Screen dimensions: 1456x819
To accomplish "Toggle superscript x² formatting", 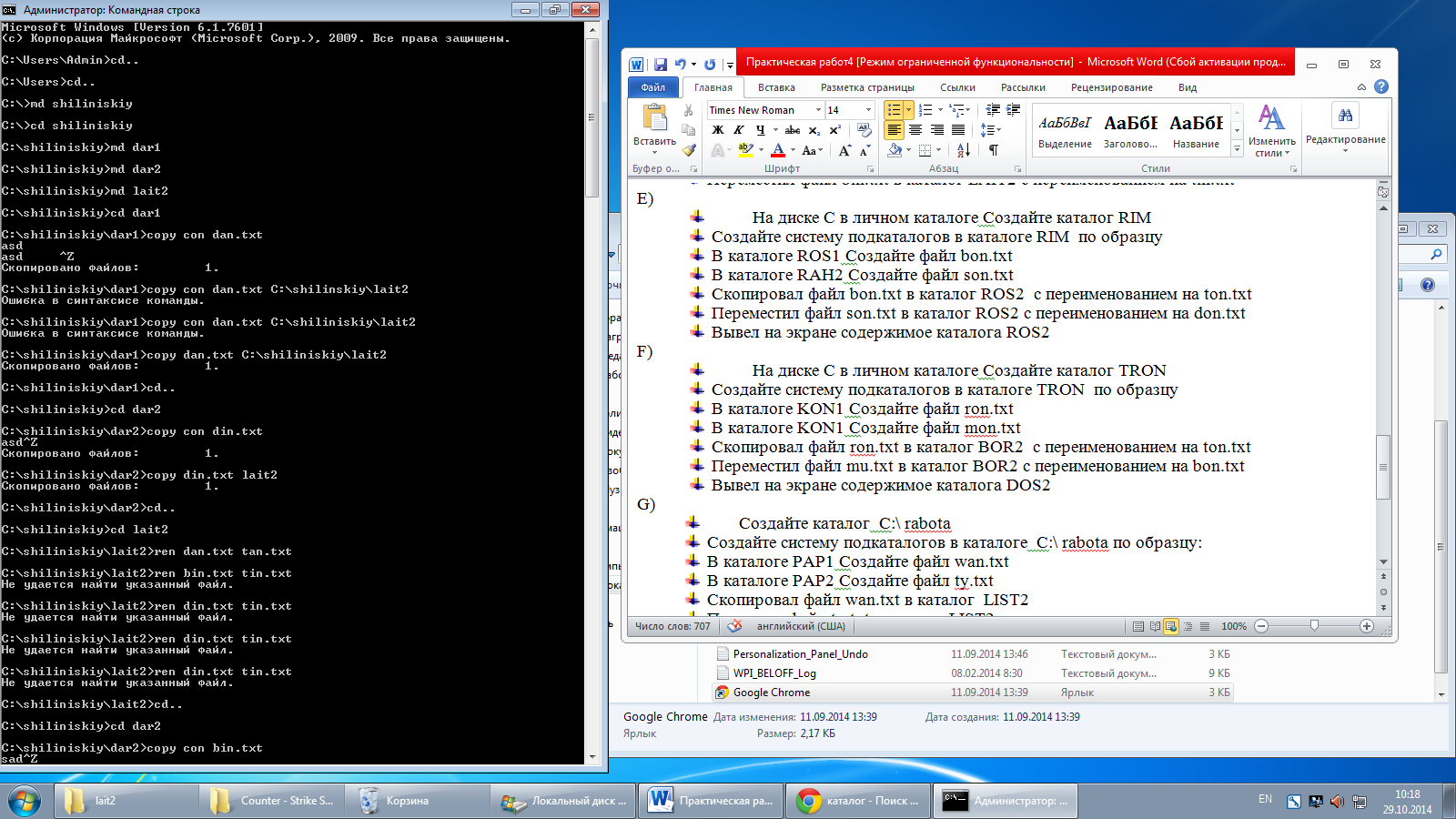I will coord(834,130).
